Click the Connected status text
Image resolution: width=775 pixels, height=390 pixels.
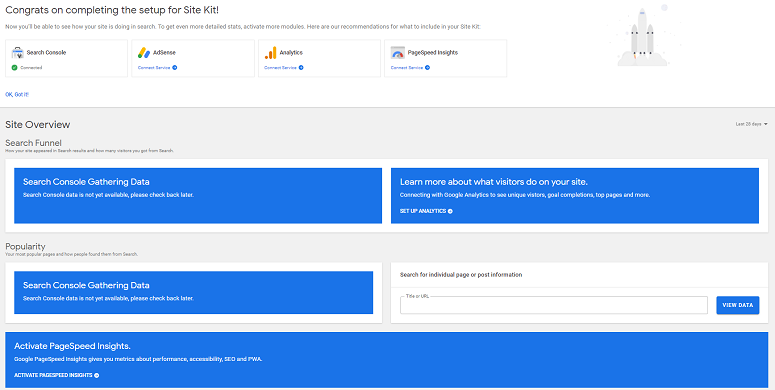[x=31, y=68]
